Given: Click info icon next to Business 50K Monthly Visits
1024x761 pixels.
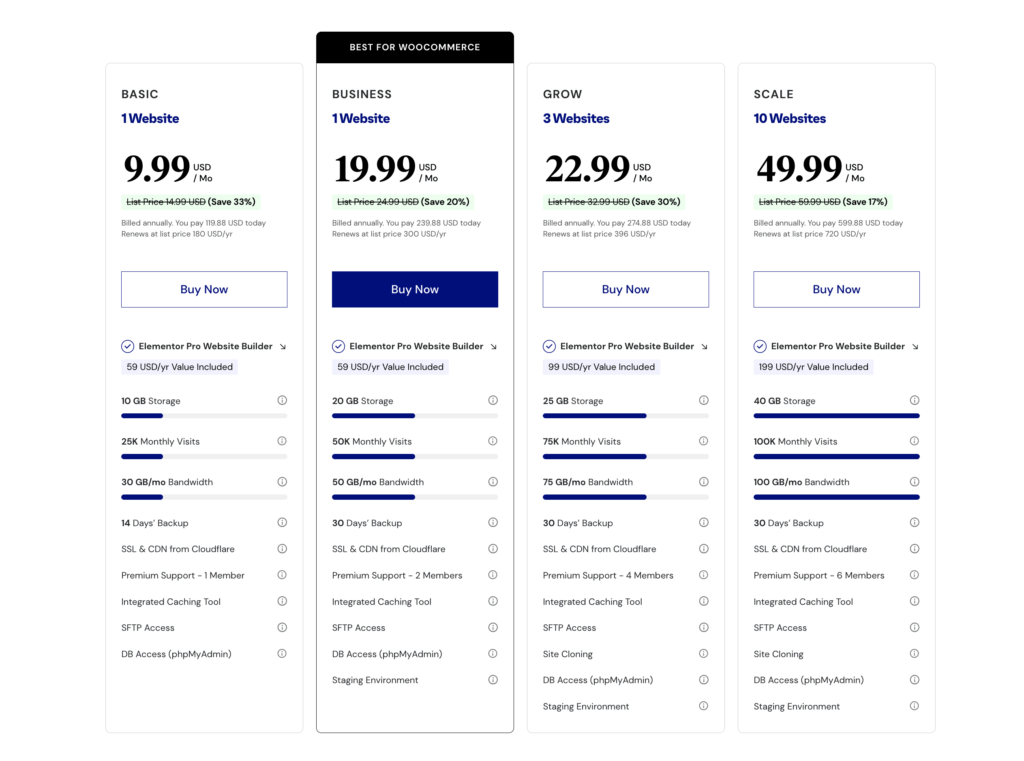Looking at the screenshot, I should coord(493,441).
